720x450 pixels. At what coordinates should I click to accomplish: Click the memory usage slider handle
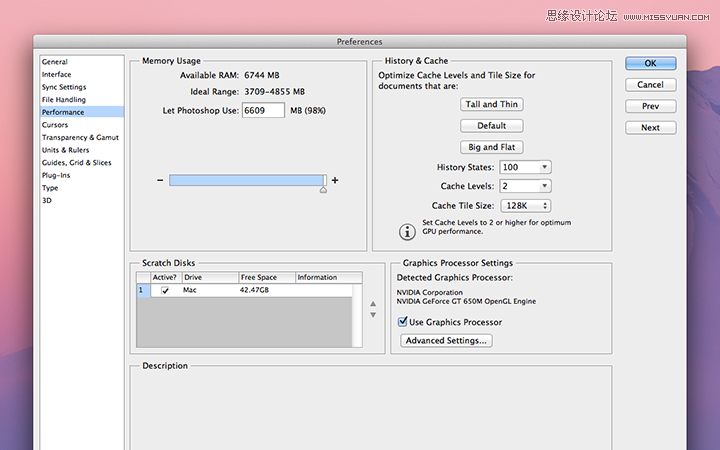323,190
